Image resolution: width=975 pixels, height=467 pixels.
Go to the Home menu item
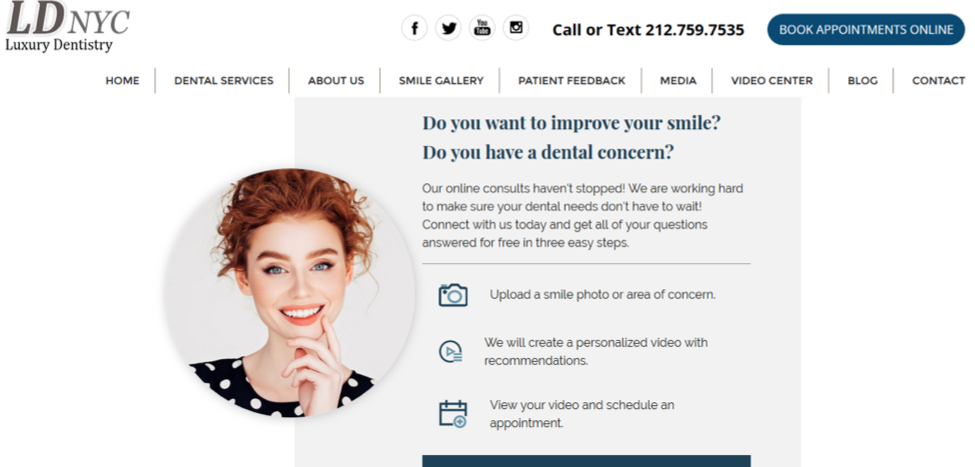tap(122, 81)
